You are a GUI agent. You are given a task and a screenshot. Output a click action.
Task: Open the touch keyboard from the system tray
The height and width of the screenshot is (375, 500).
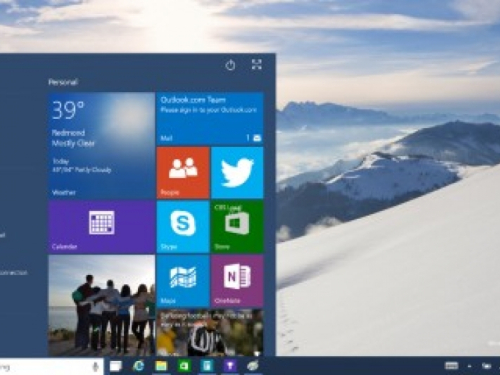click(x=451, y=366)
